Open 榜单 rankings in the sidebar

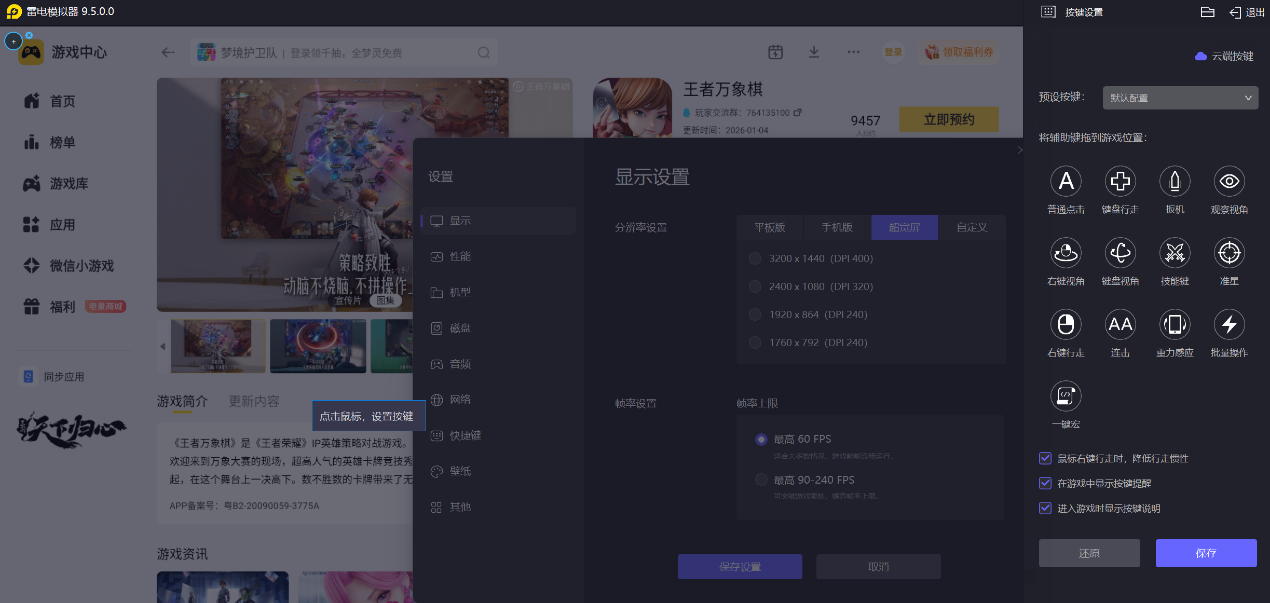point(62,142)
